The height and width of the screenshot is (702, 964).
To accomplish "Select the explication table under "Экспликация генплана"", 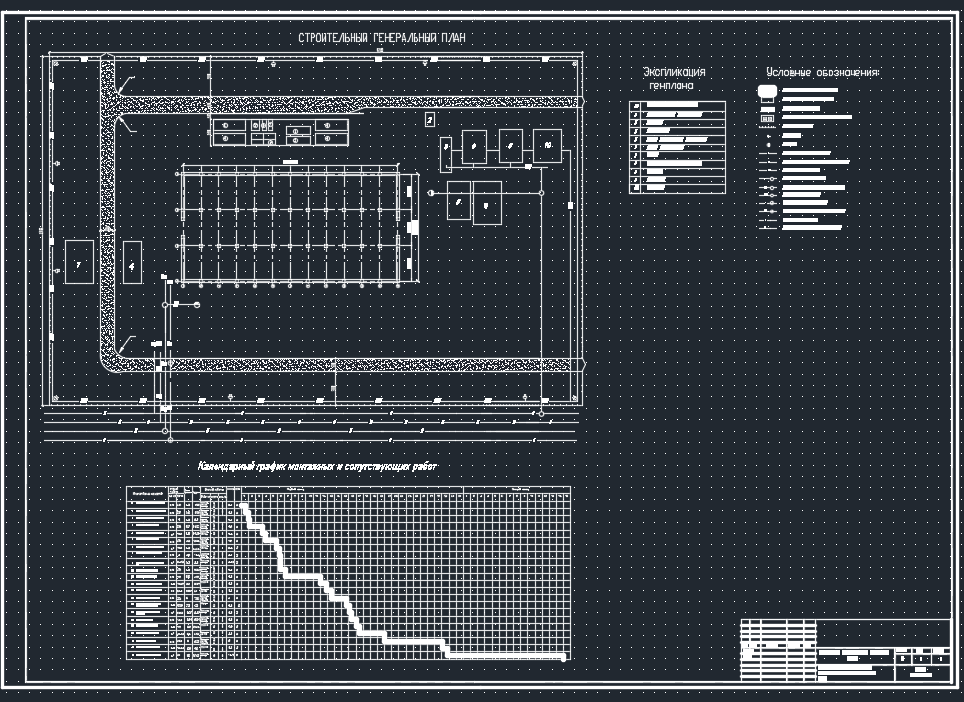I will [677, 148].
